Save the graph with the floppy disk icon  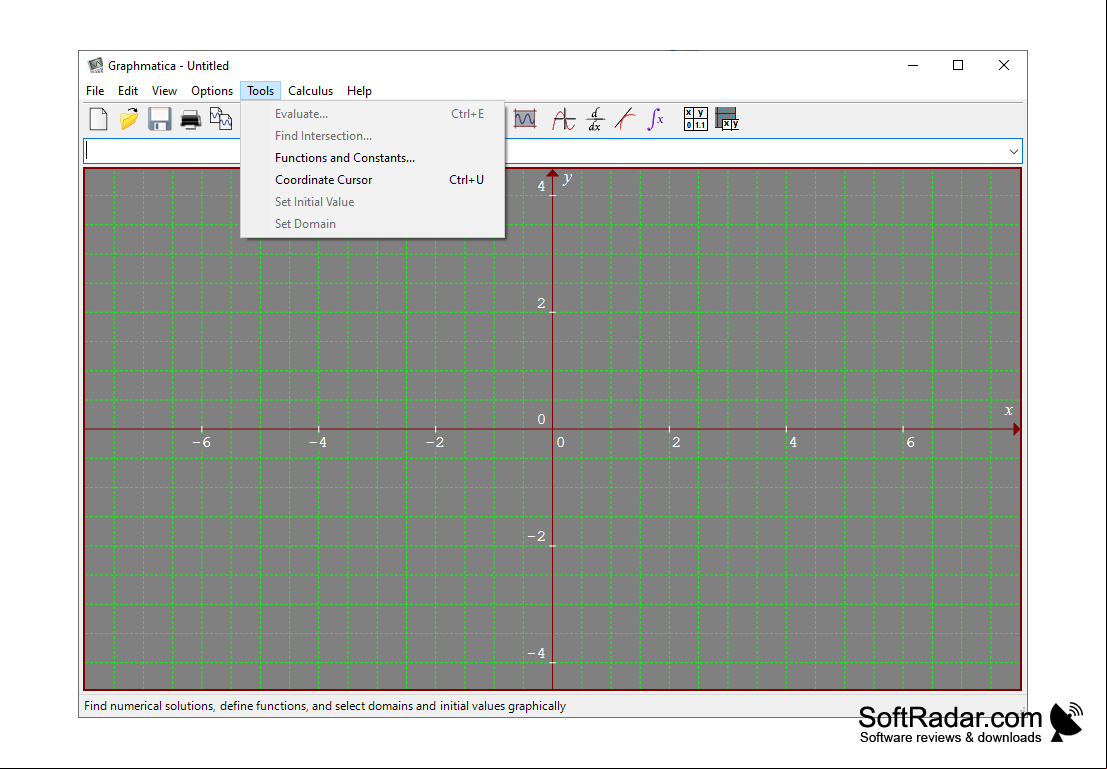click(160, 119)
